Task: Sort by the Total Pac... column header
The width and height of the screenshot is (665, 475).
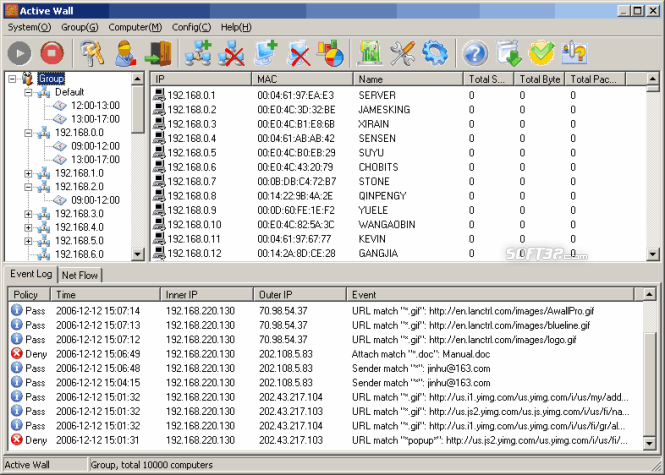Action: pyautogui.click(x=595, y=79)
